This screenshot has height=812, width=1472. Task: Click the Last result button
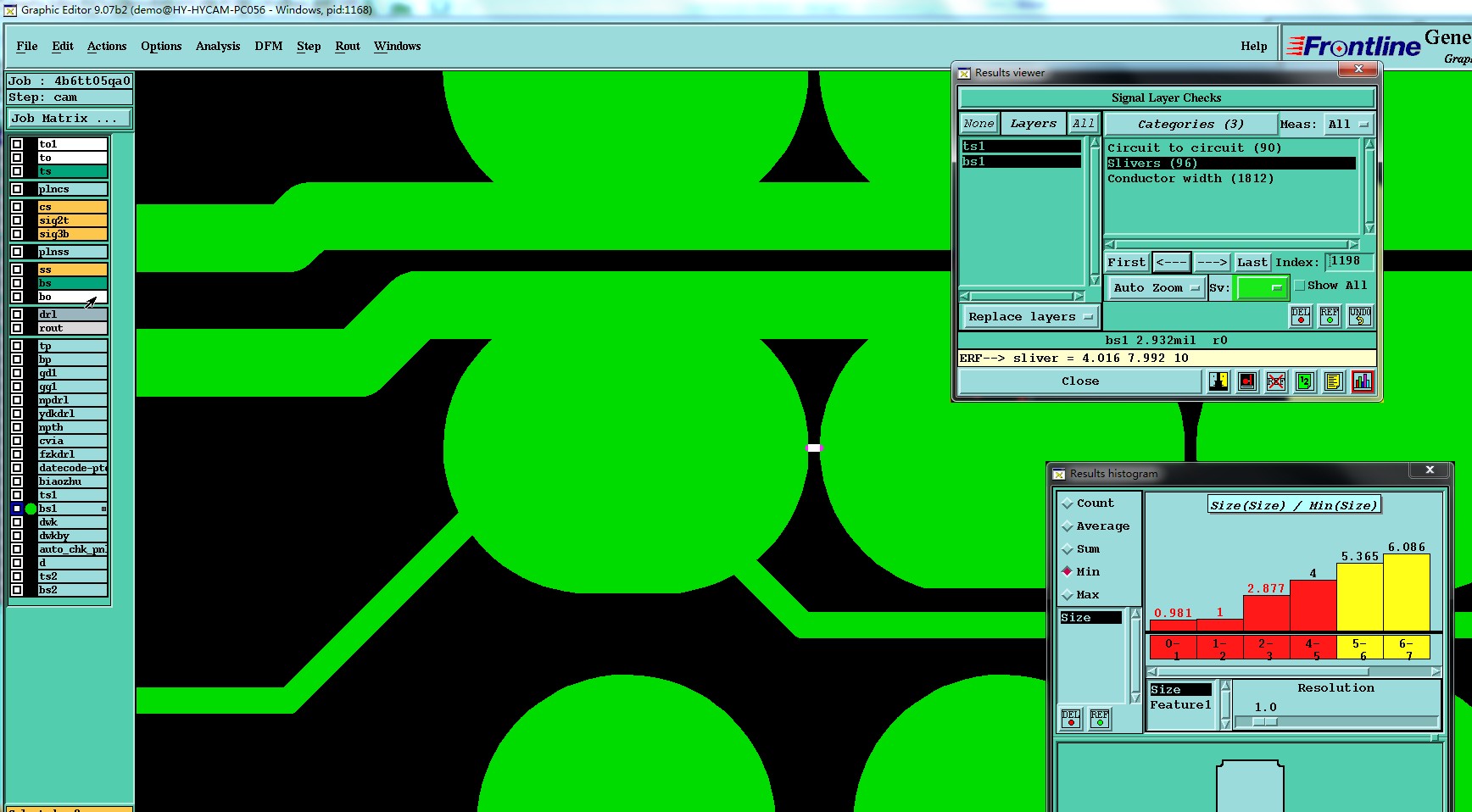click(x=1252, y=263)
